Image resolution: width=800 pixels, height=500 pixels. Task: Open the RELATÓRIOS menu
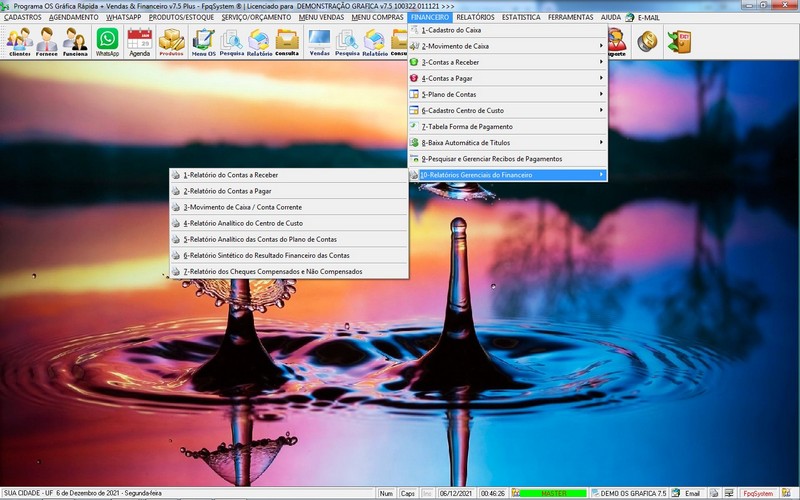(x=475, y=17)
